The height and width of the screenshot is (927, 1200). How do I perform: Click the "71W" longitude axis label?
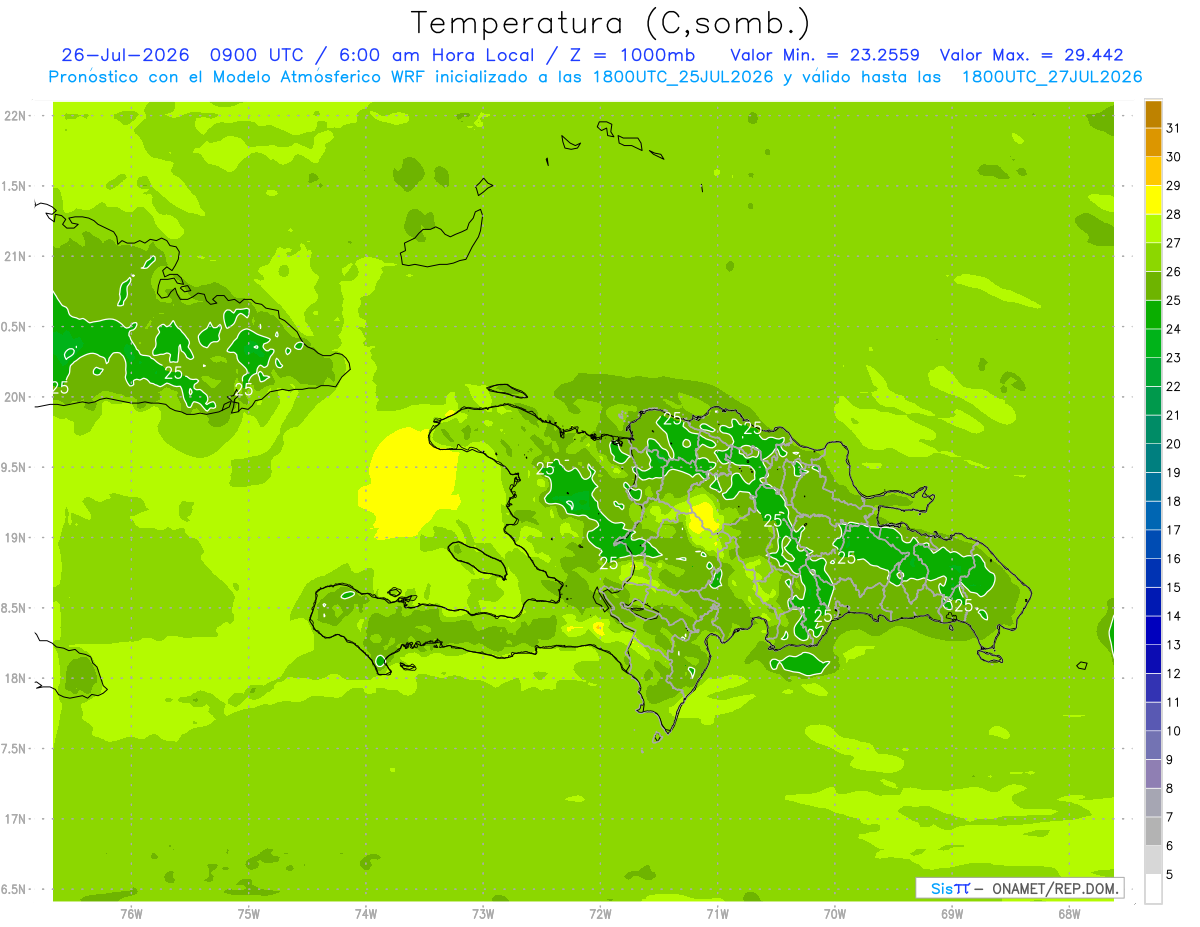coord(717,914)
